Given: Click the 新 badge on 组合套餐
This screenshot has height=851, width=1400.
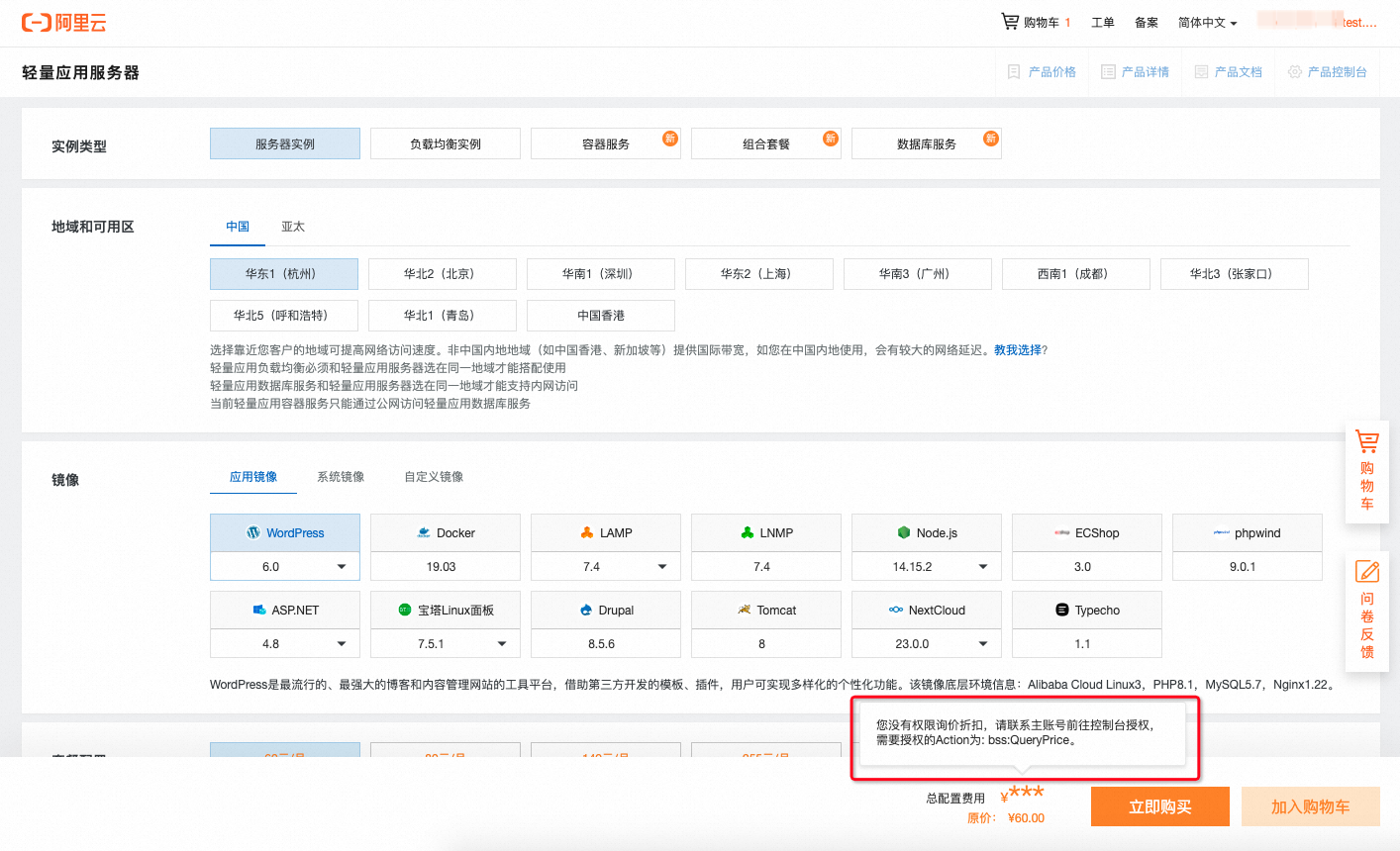Looking at the screenshot, I should [x=831, y=138].
